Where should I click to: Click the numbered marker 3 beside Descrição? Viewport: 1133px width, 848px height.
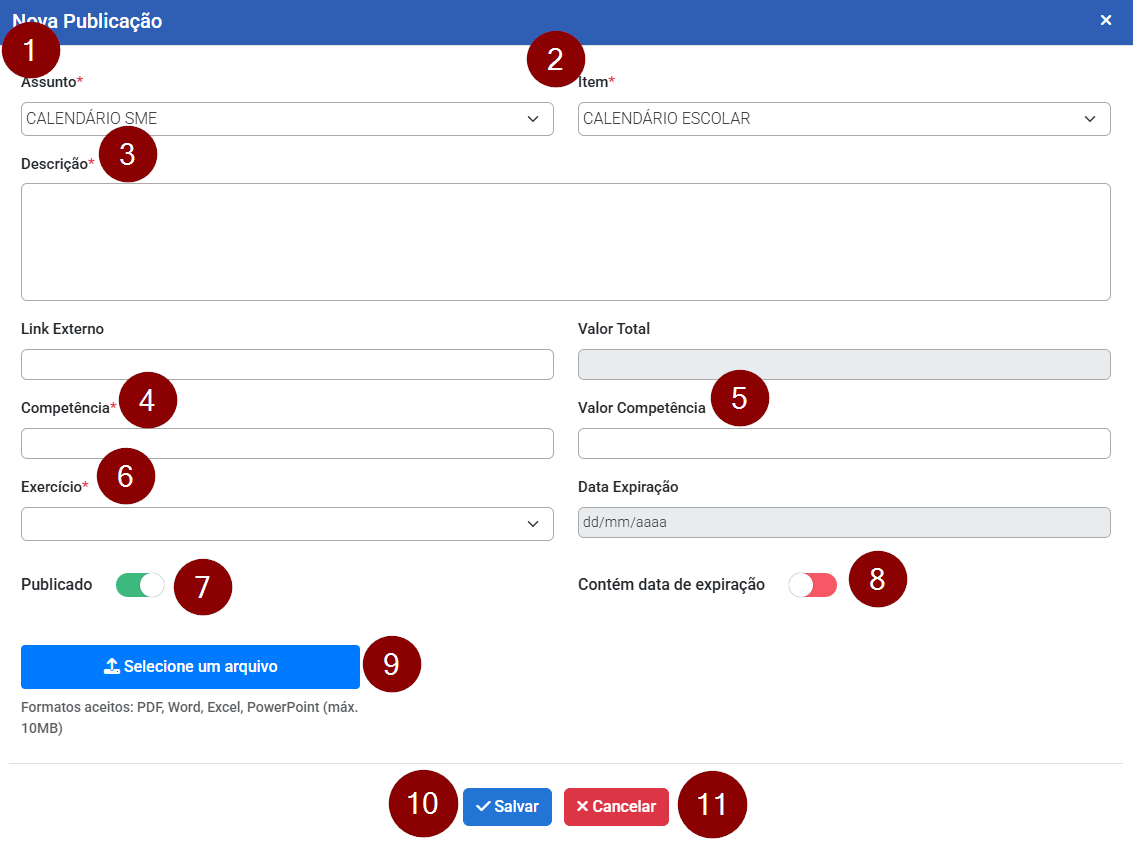pyautogui.click(x=127, y=154)
